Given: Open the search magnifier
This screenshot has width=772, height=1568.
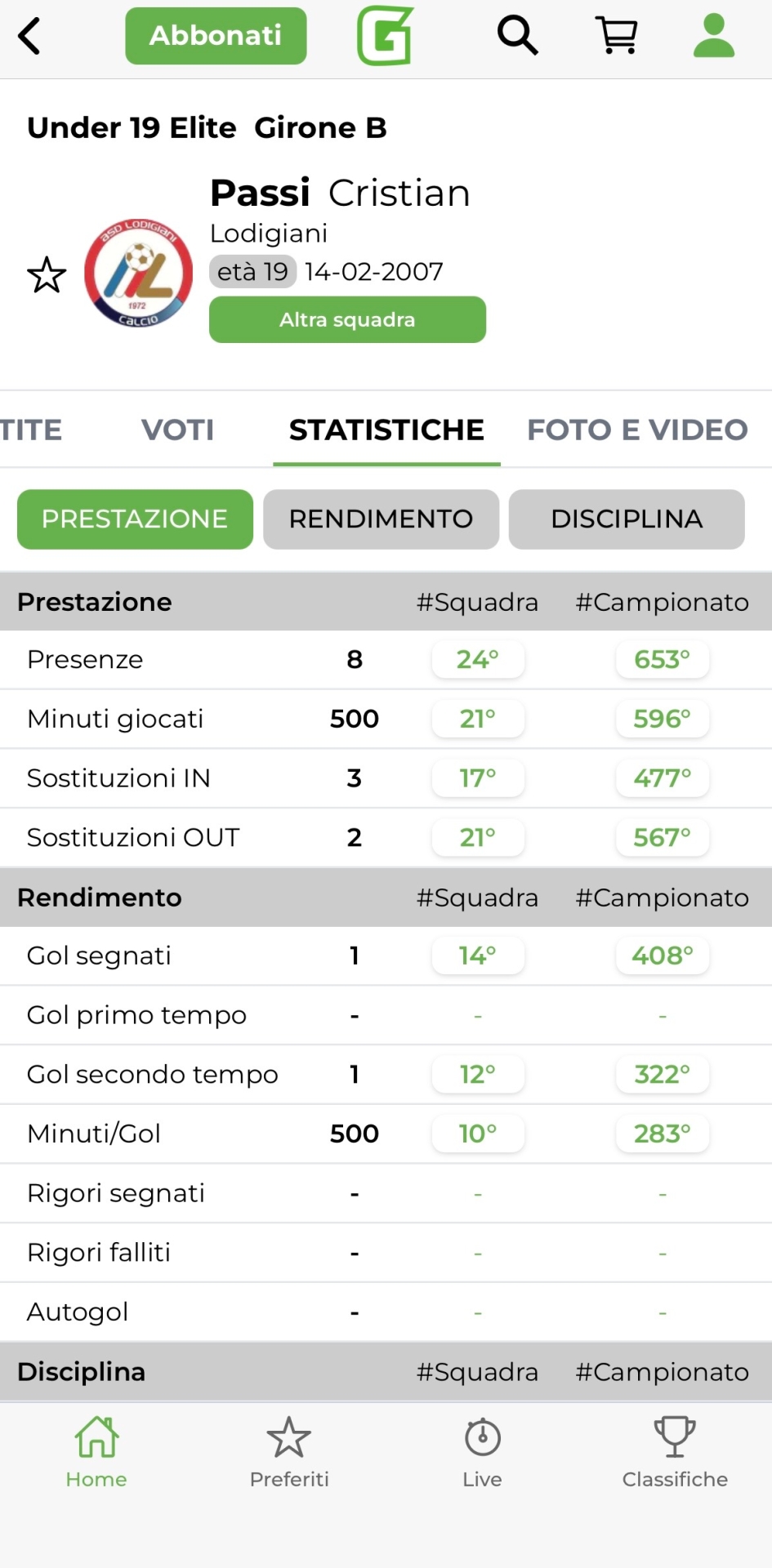Looking at the screenshot, I should click(x=517, y=36).
